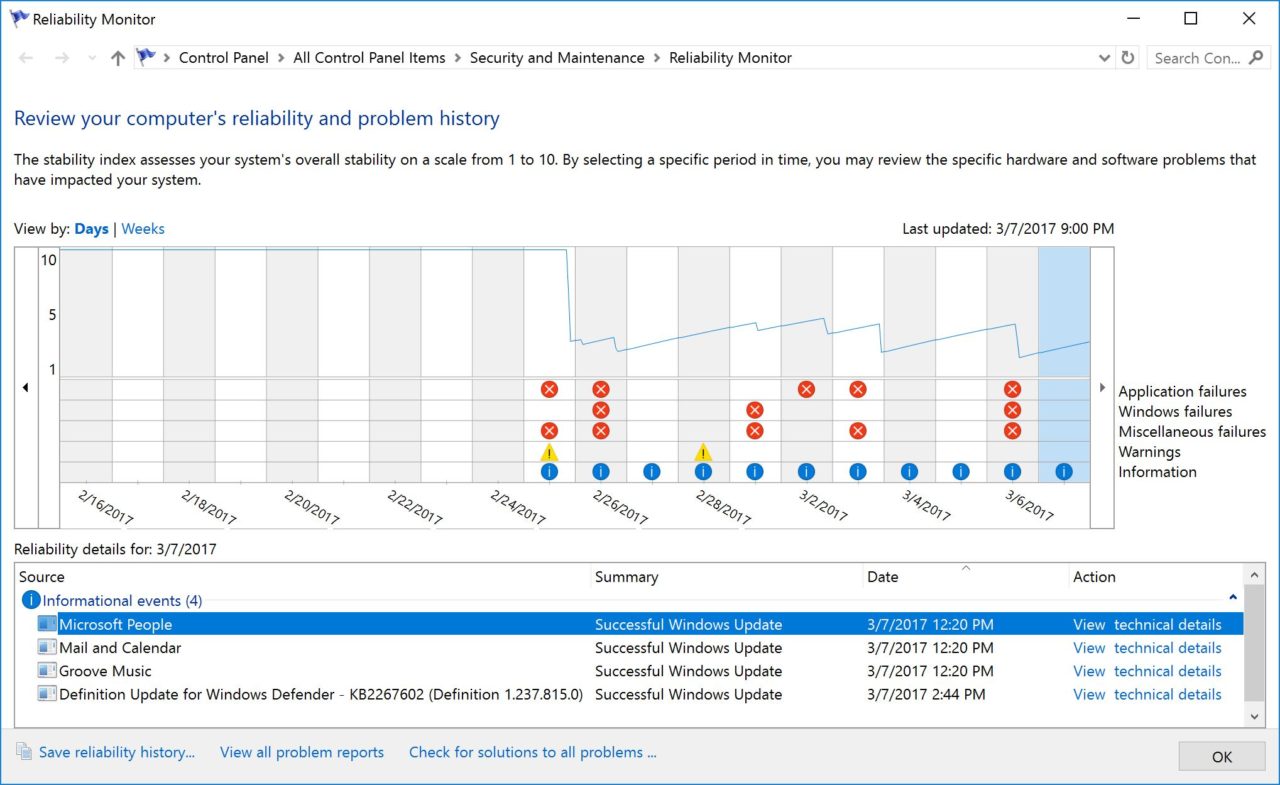
Task: Select application failure icon for 3/3/2017
Action: pos(858,390)
